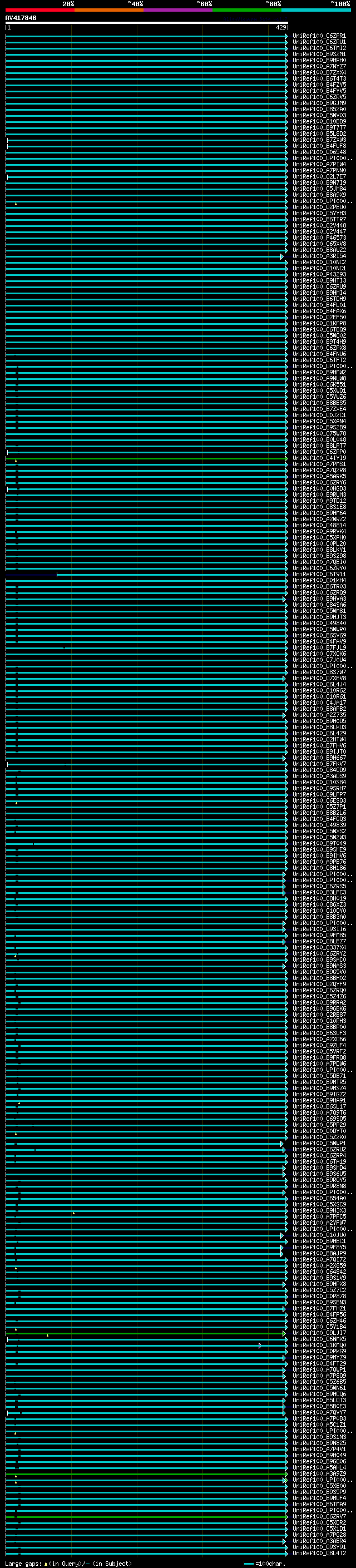
Task: Select the UniRef100_A5ARK5 label
Action: (319, 477)
